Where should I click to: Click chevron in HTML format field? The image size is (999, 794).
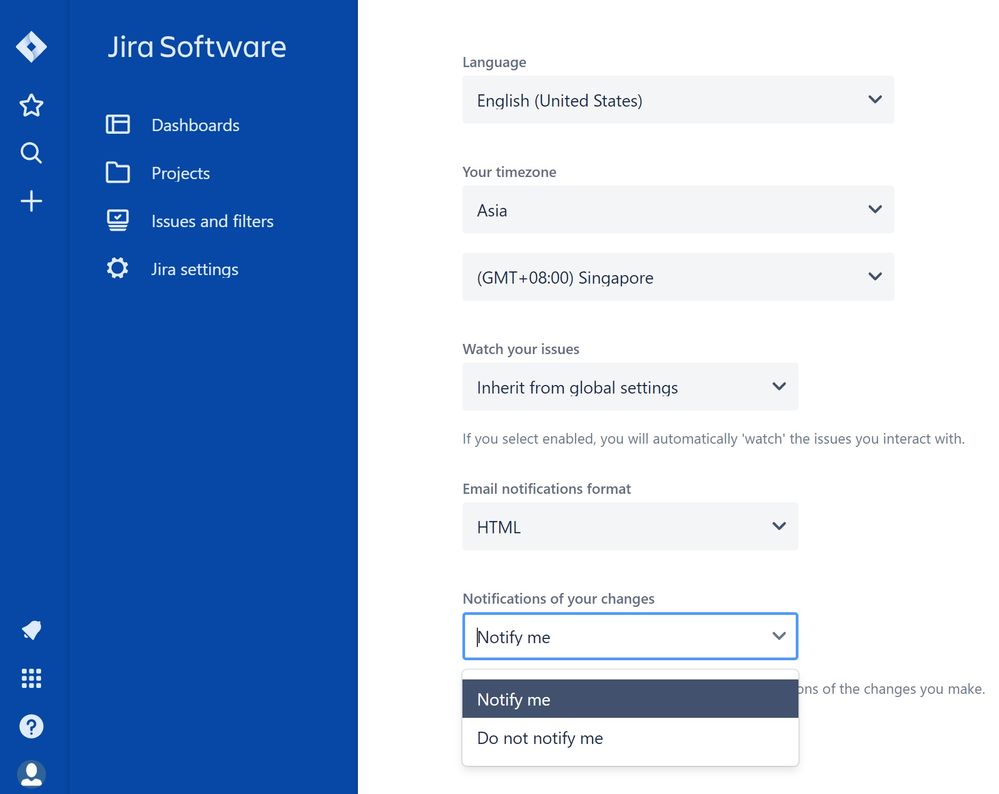click(779, 526)
